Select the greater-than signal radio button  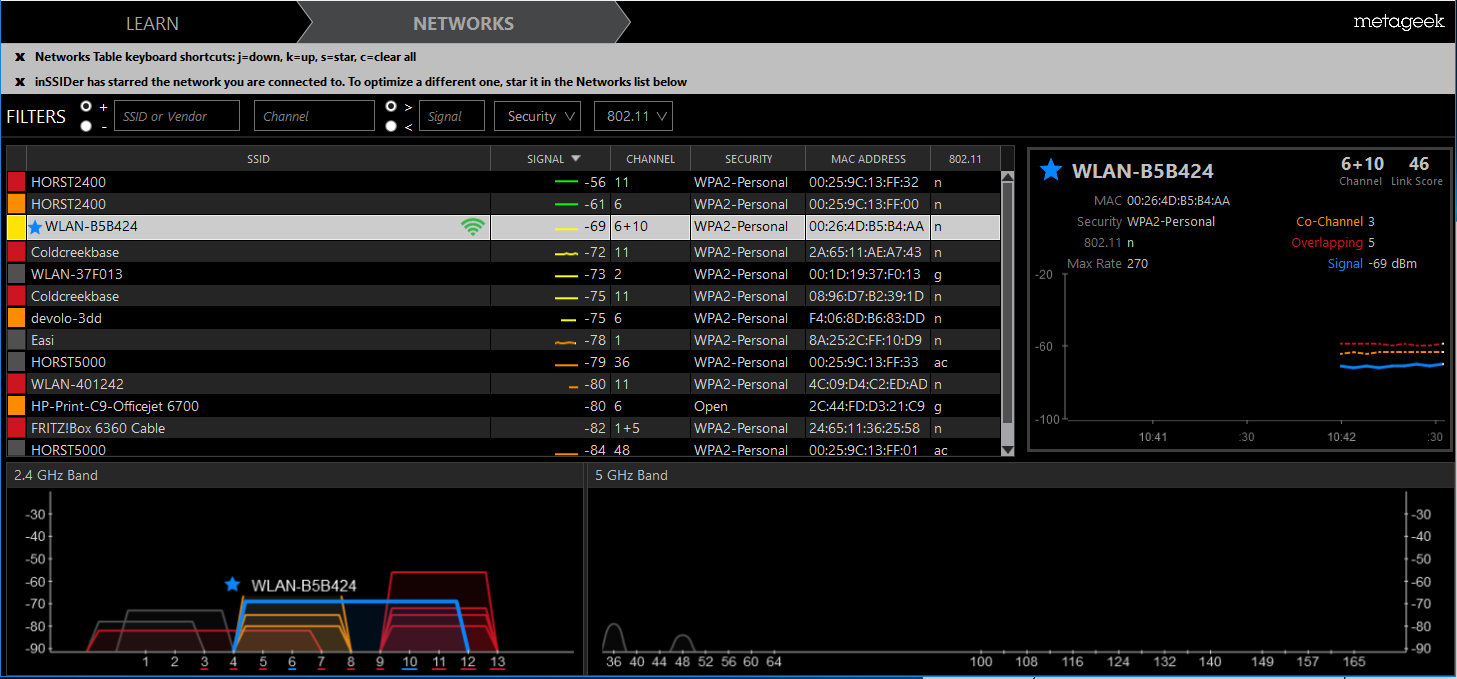coord(391,106)
